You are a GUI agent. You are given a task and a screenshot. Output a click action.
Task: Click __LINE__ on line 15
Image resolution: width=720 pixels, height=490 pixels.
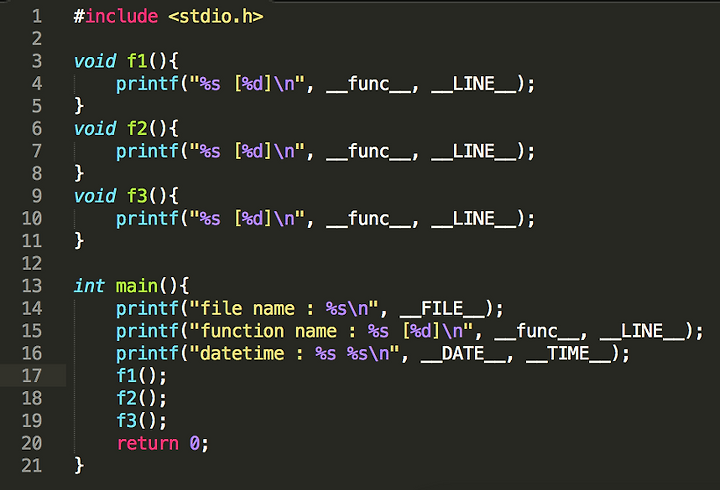[x=642, y=331]
